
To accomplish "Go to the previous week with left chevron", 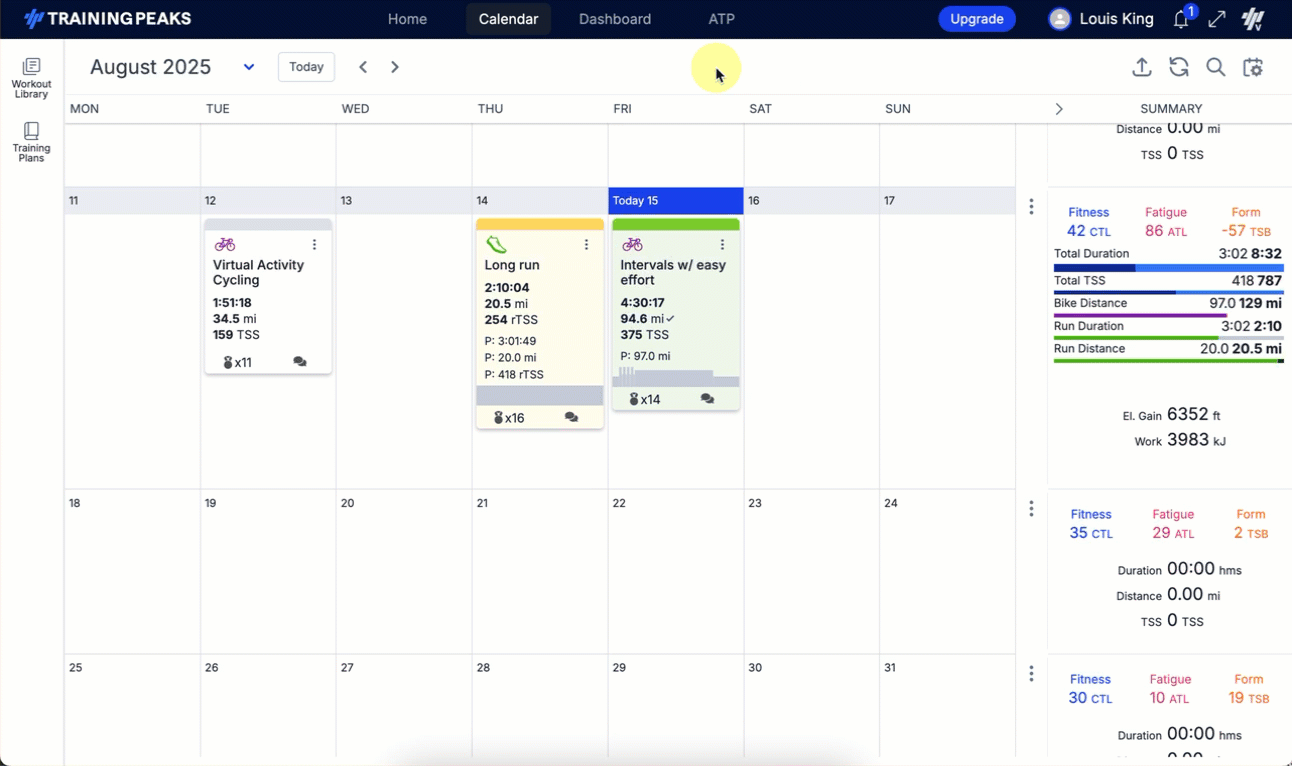I will coord(363,67).
